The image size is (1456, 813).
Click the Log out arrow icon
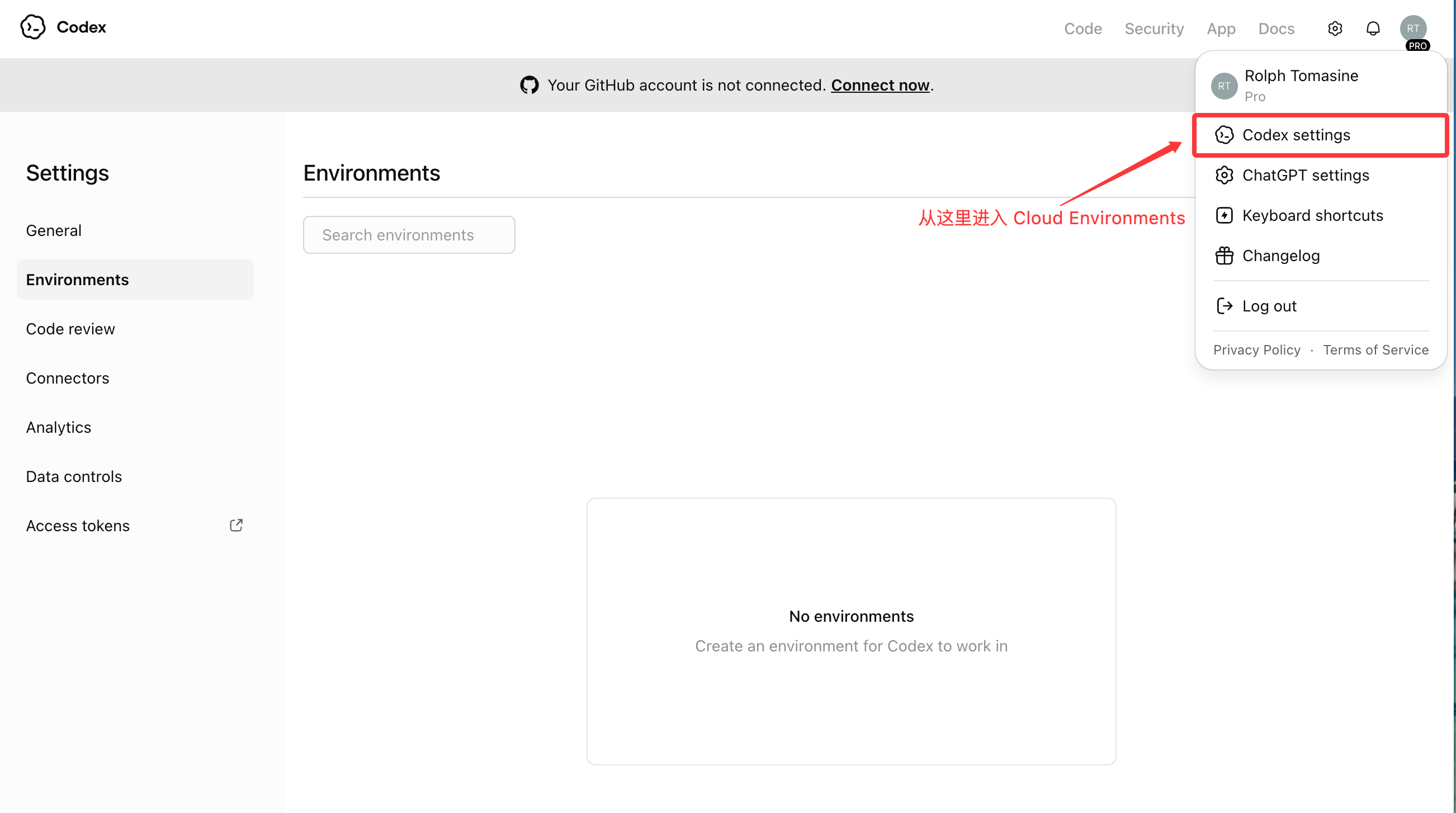pyautogui.click(x=1225, y=306)
